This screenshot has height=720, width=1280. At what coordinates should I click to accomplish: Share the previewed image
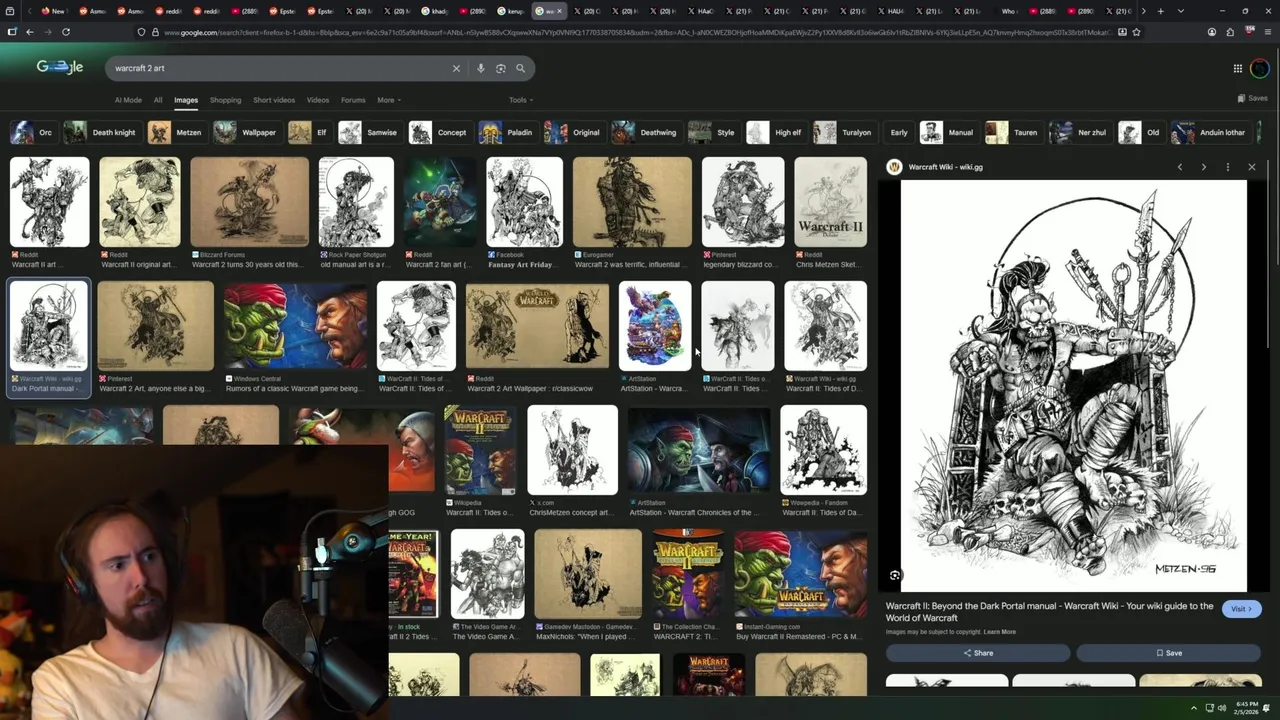click(x=978, y=653)
